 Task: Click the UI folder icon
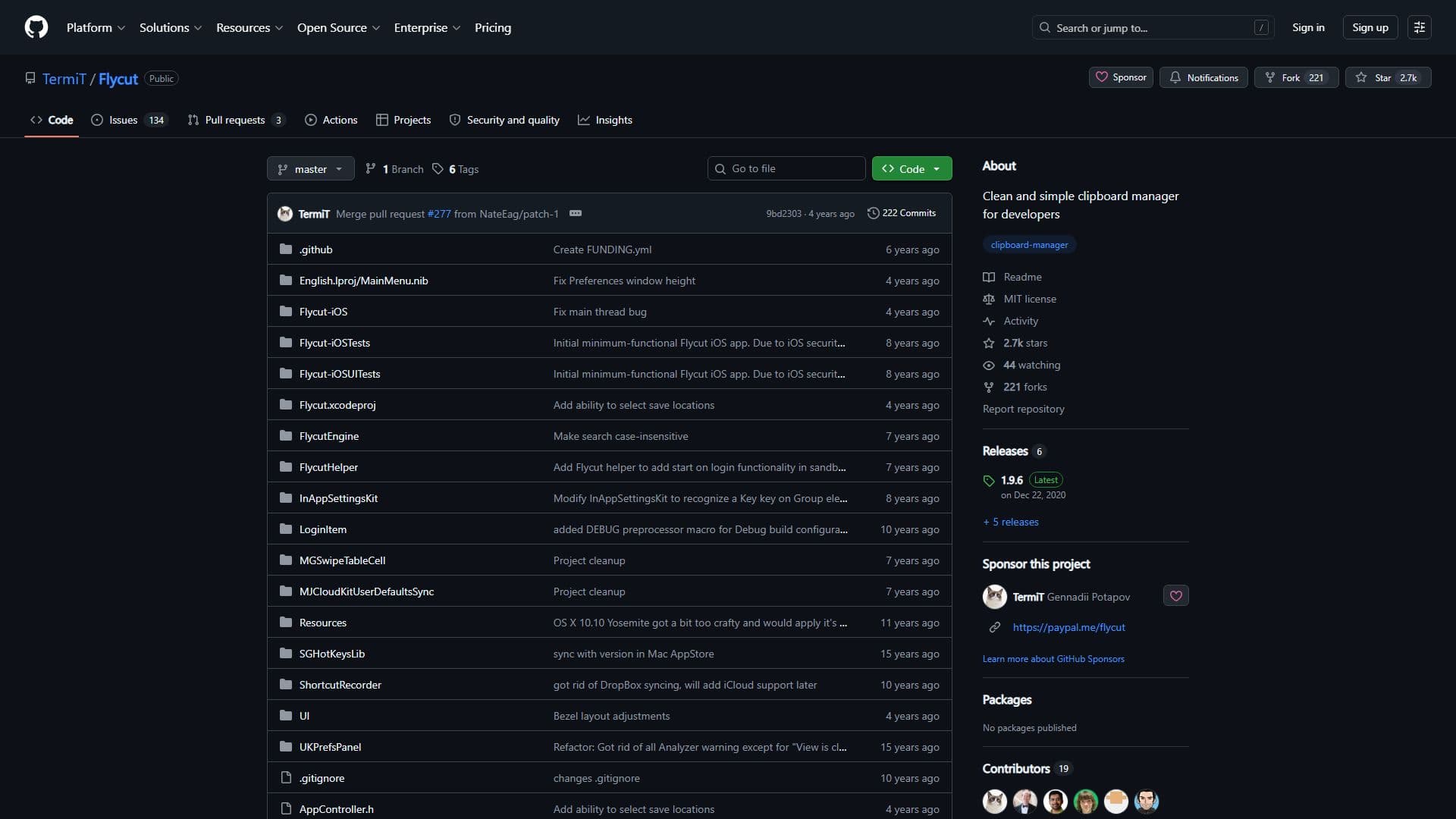tap(286, 715)
